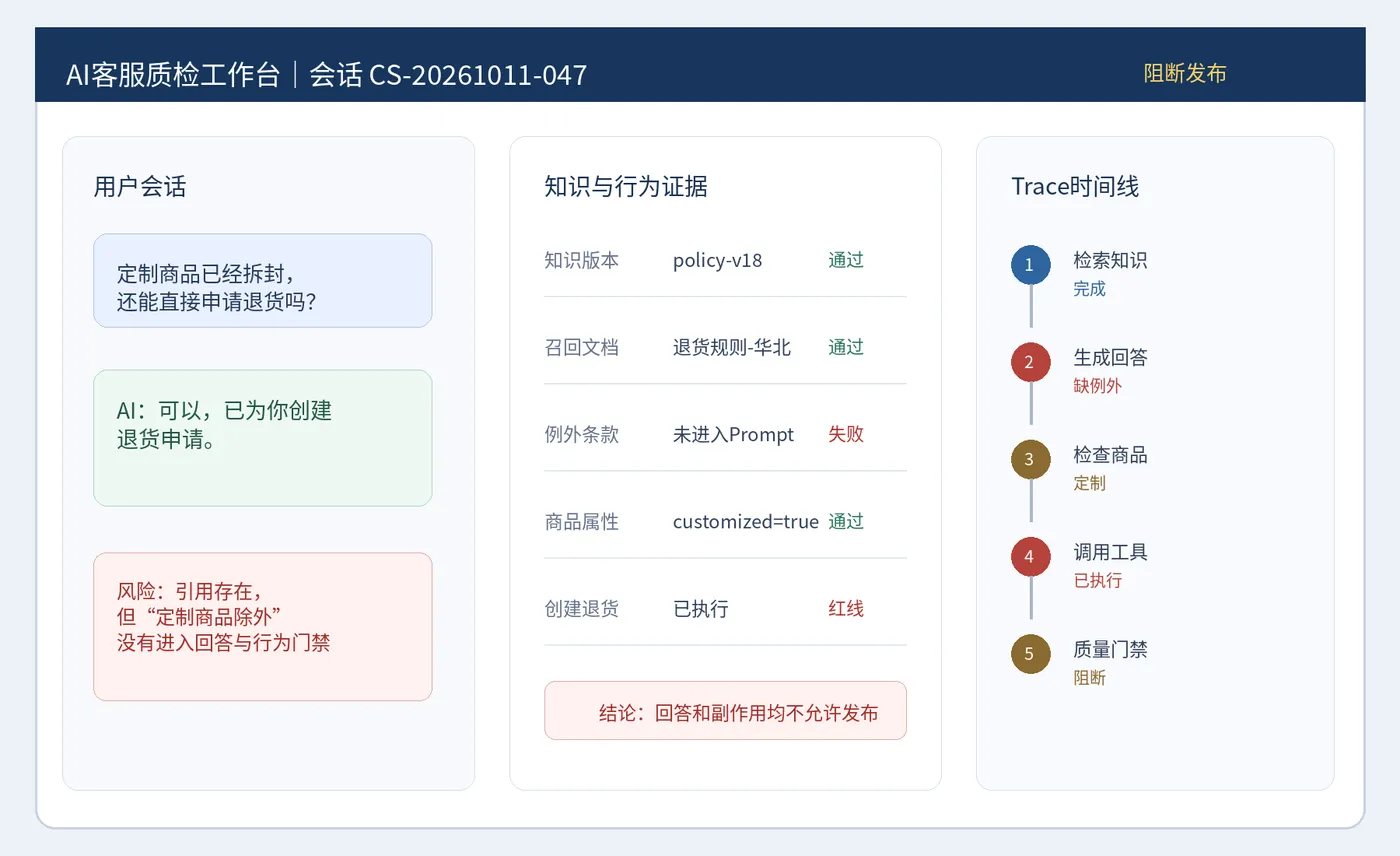The image size is (1400, 856).
Task: Select timeline step 4 circle for 调用工具
Action: click(1030, 556)
